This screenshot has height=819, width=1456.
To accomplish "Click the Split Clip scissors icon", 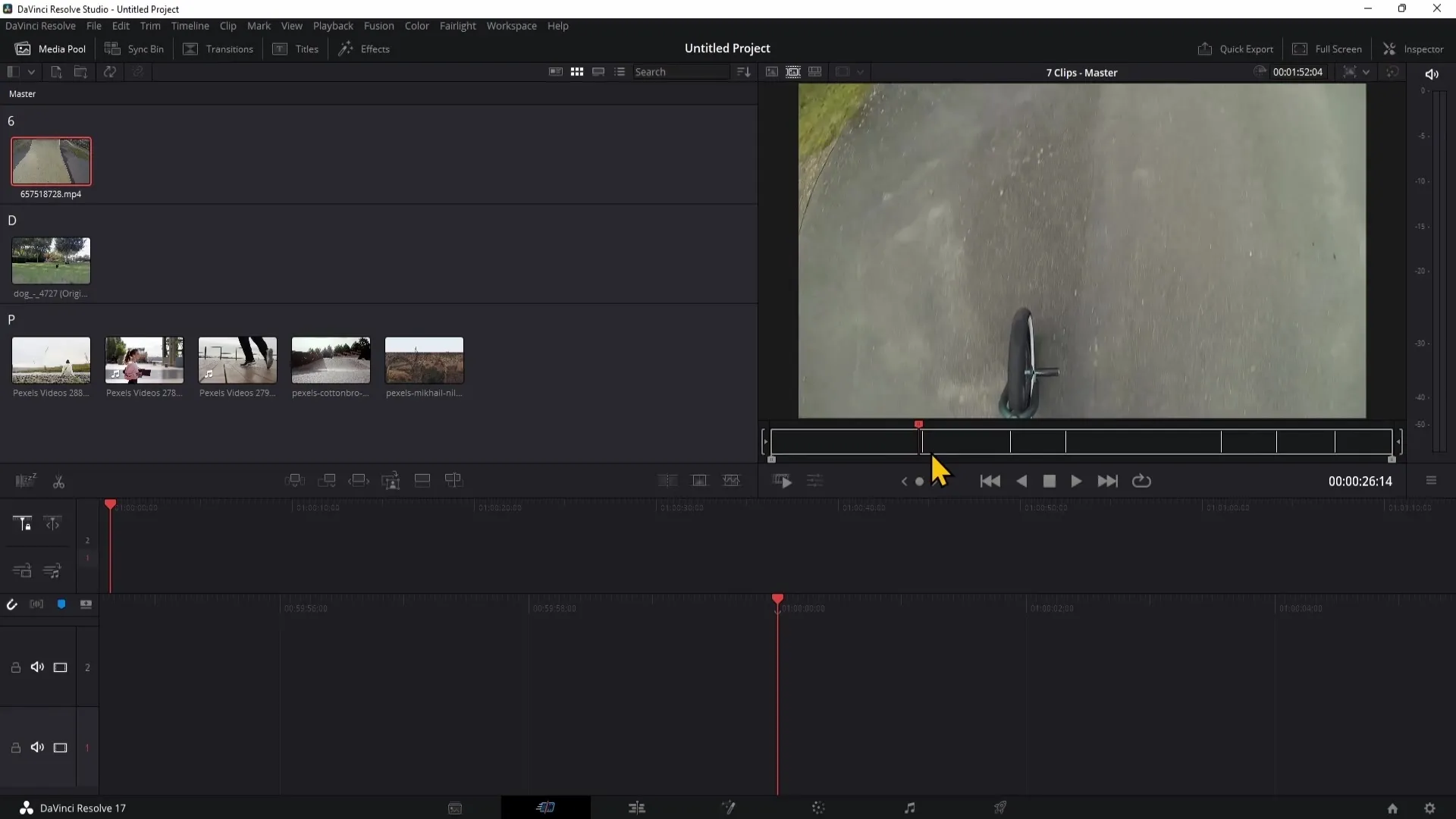I will tap(58, 482).
